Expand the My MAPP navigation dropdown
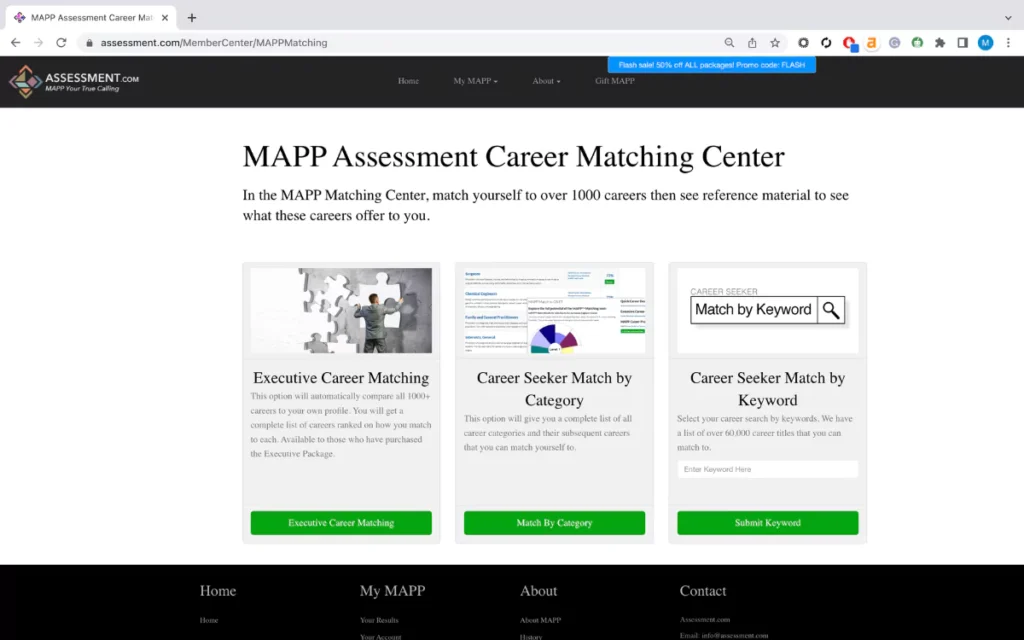1024x640 pixels. (x=475, y=81)
